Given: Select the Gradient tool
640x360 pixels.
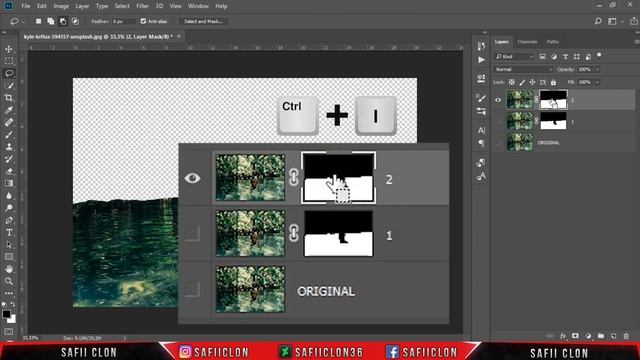Looking at the screenshot, I should 9,184.
